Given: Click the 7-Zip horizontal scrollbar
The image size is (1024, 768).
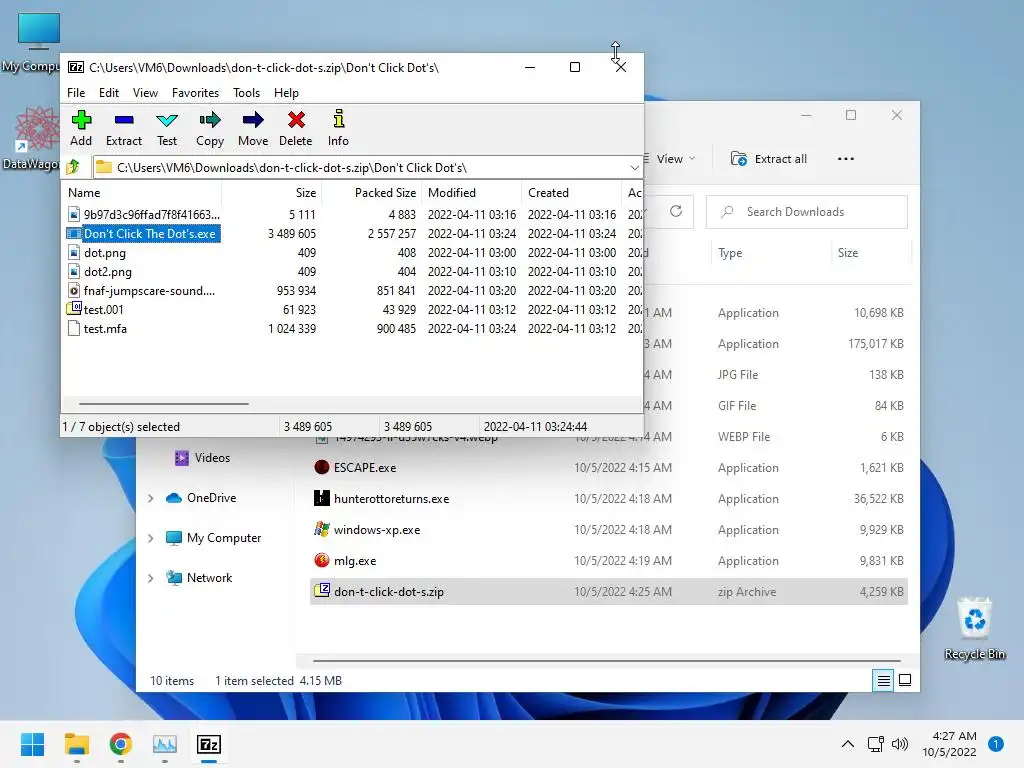Looking at the screenshot, I should pyautogui.click(x=163, y=404).
